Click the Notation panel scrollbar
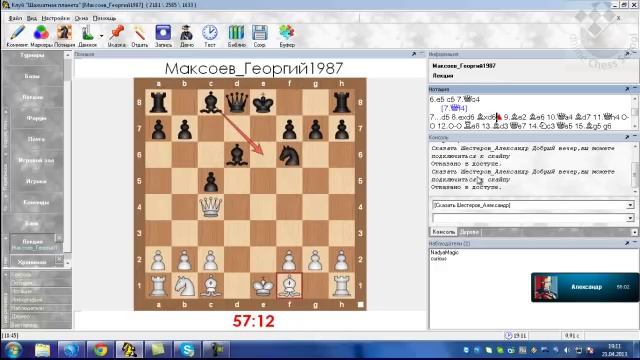This screenshot has height=360, width=640. (635, 112)
